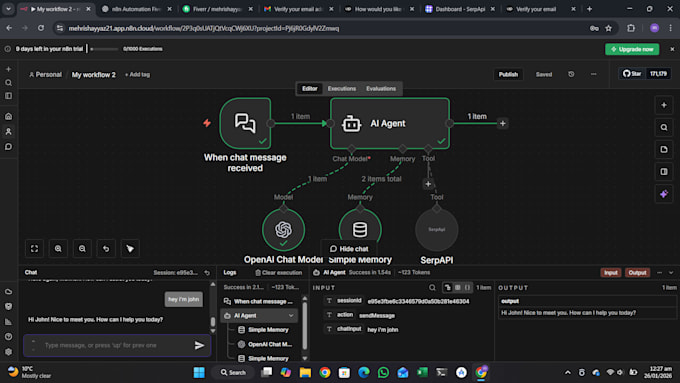Open the Personal user icon in sidebar
Screen dimensions: 680x383
8,131
